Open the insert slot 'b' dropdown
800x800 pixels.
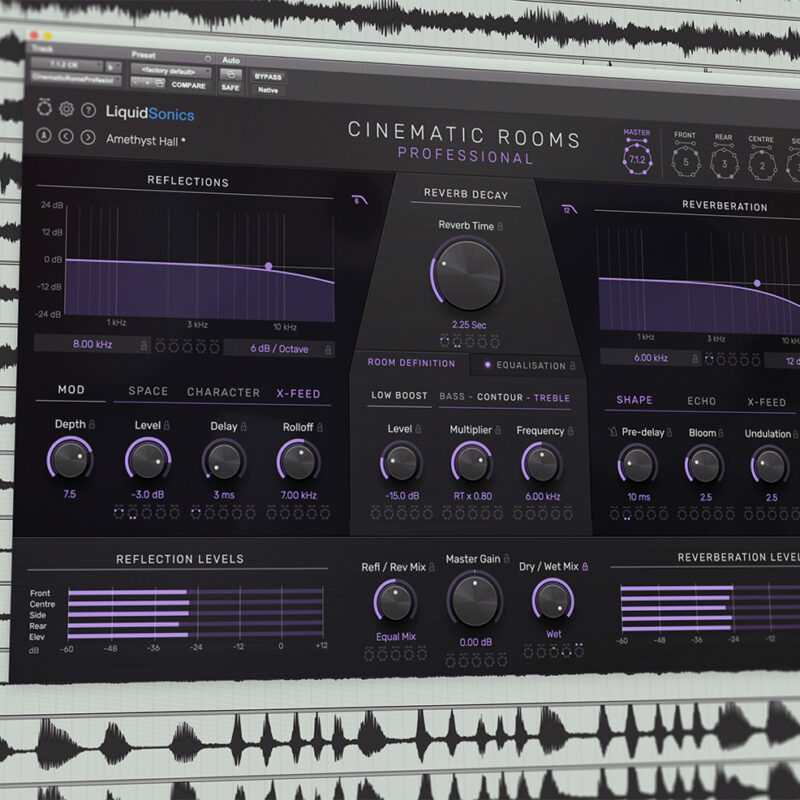[x=113, y=66]
